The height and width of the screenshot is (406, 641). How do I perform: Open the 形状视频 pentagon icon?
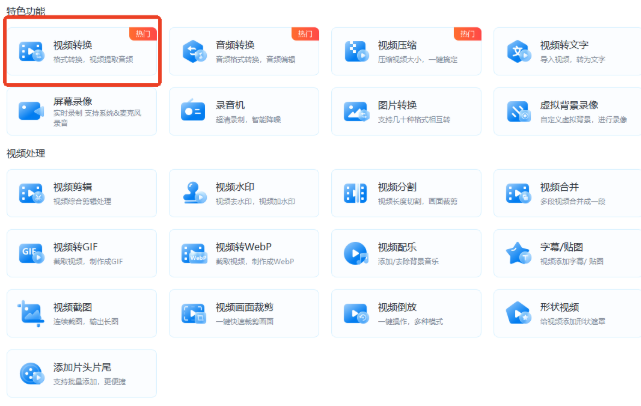[518, 313]
